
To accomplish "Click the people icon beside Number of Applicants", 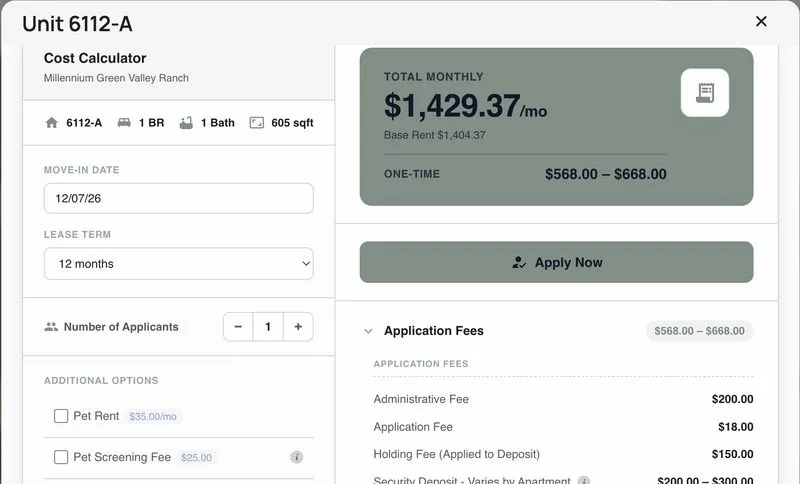I will pos(51,327).
